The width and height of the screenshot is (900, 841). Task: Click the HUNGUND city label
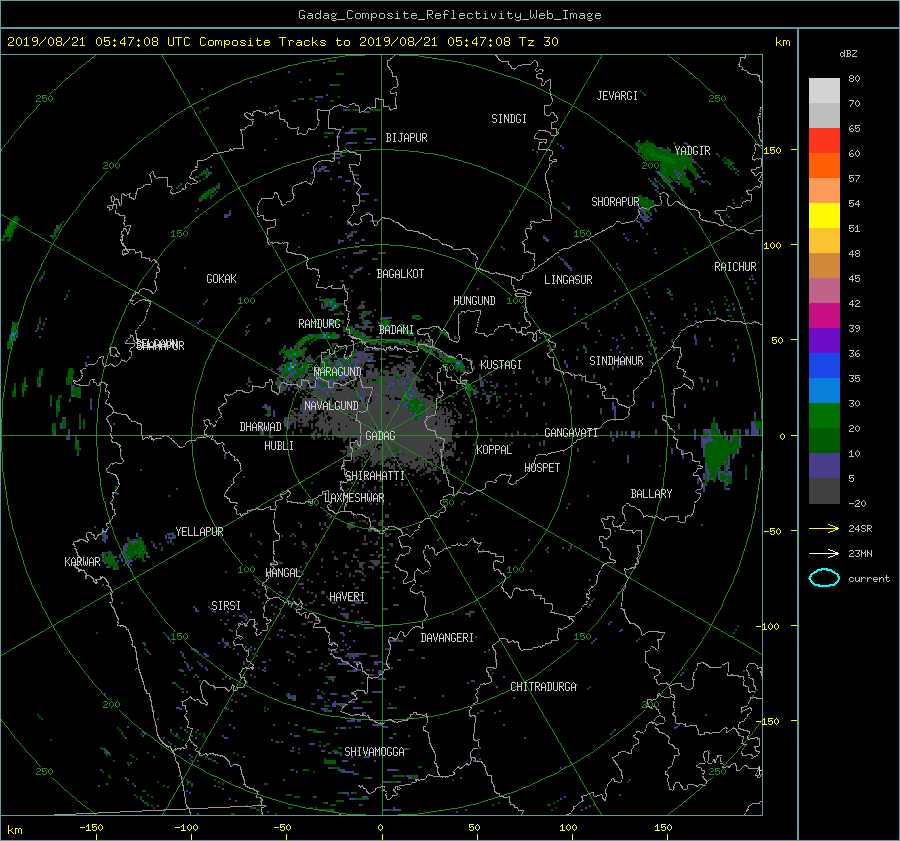point(474,301)
